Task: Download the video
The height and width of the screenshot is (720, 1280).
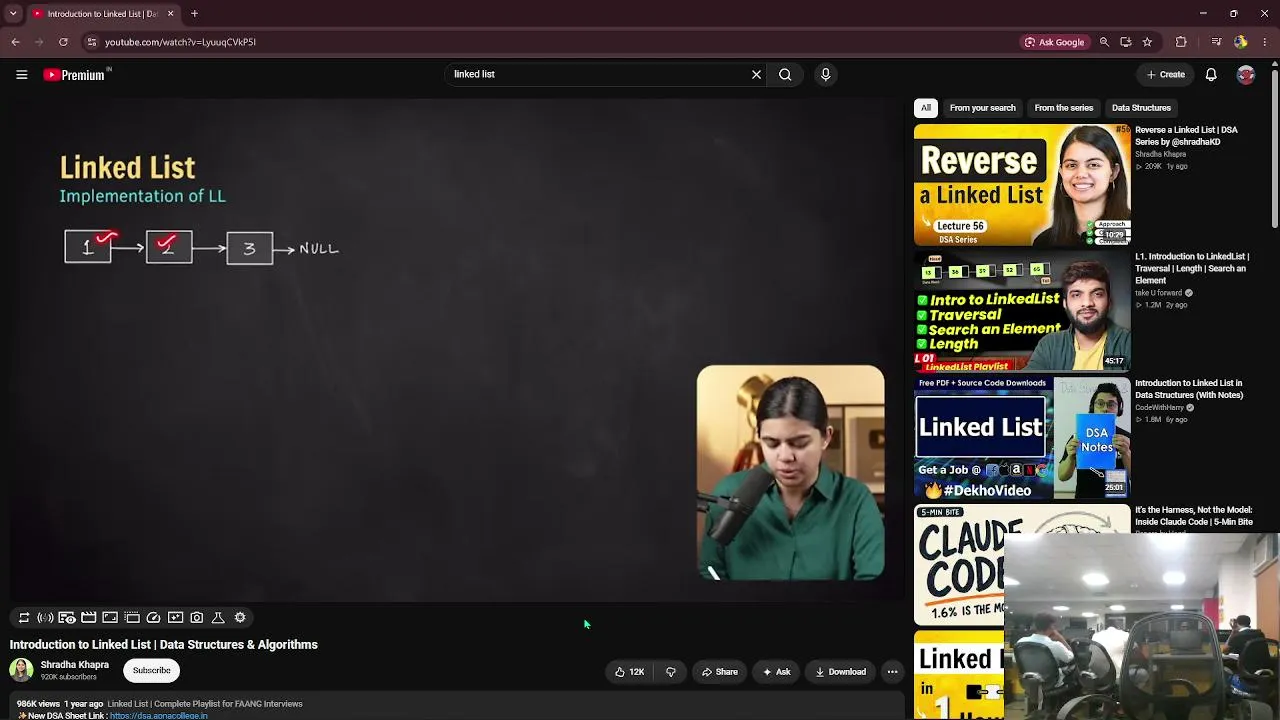Action: tap(840, 672)
